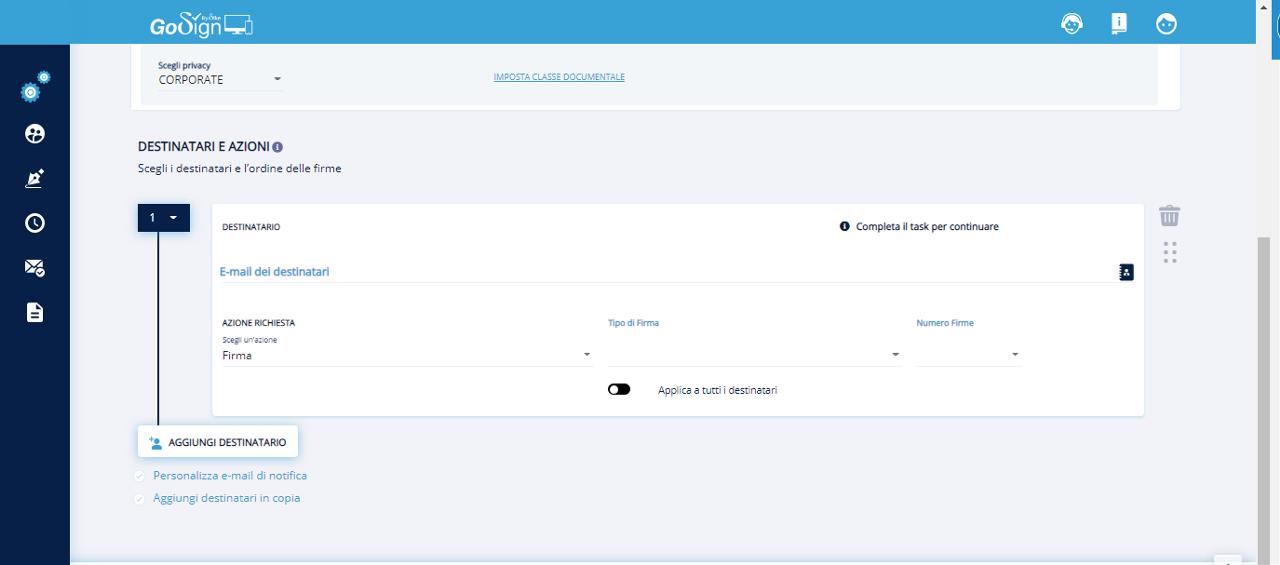
Task: Expand the 'Tipo di Firma' dropdown
Action: pos(754,355)
